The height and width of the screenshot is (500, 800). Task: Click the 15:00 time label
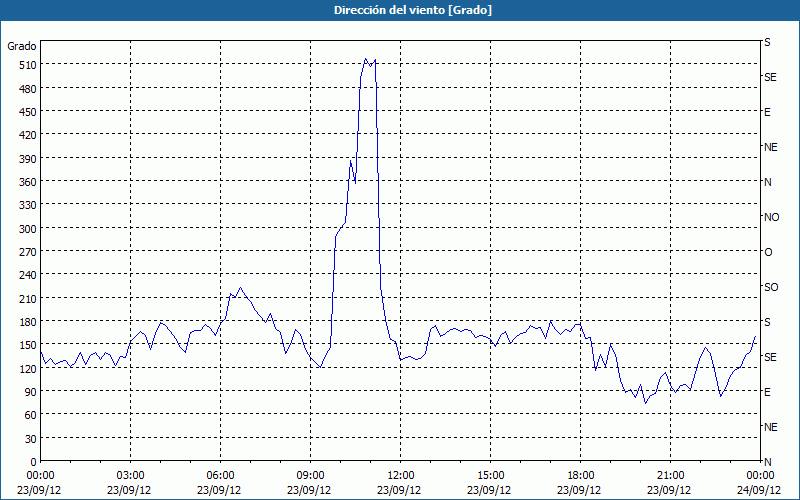point(490,476)
